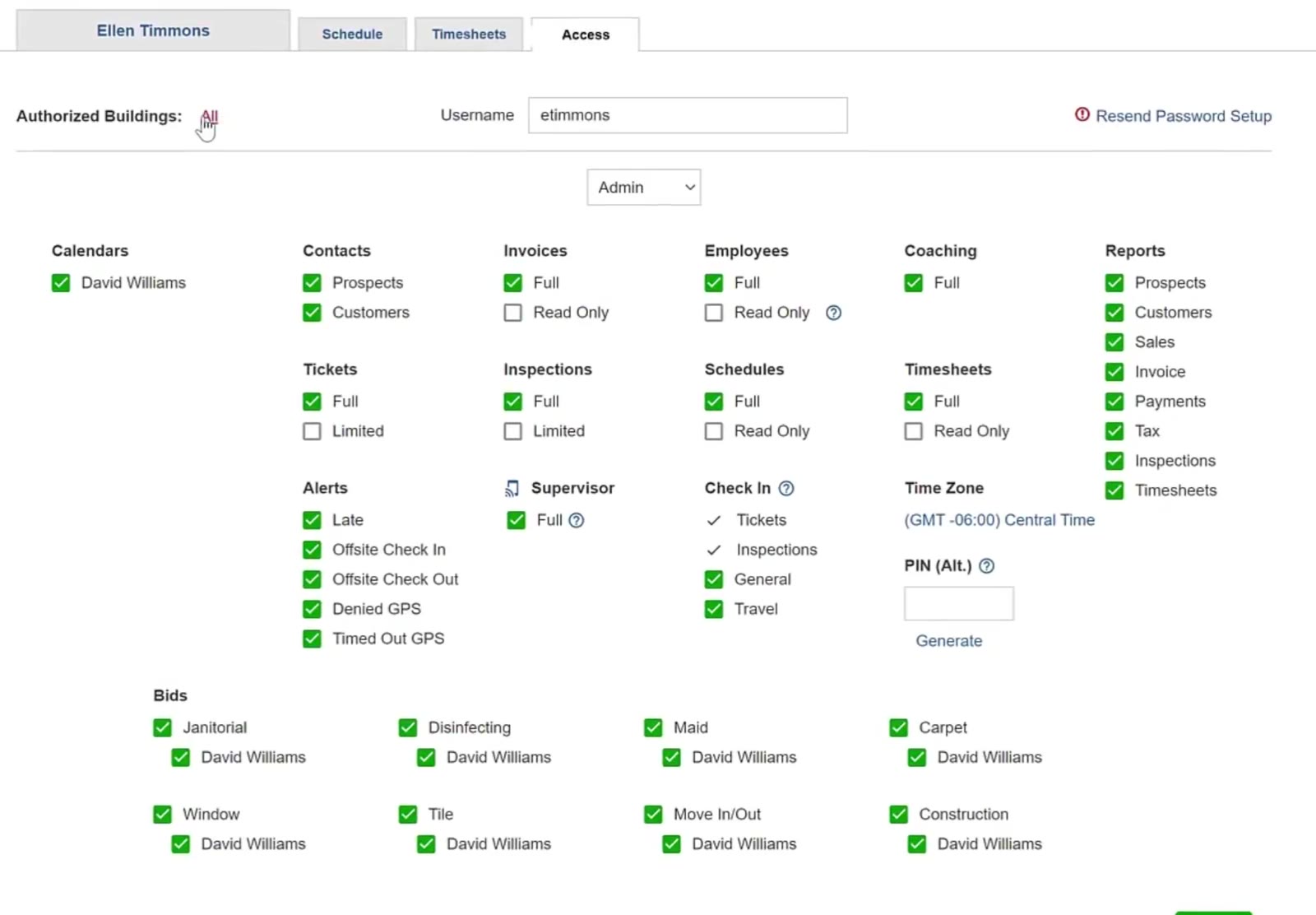Click the alert icon beside Resend Password Setup

tap(1082, 114)
